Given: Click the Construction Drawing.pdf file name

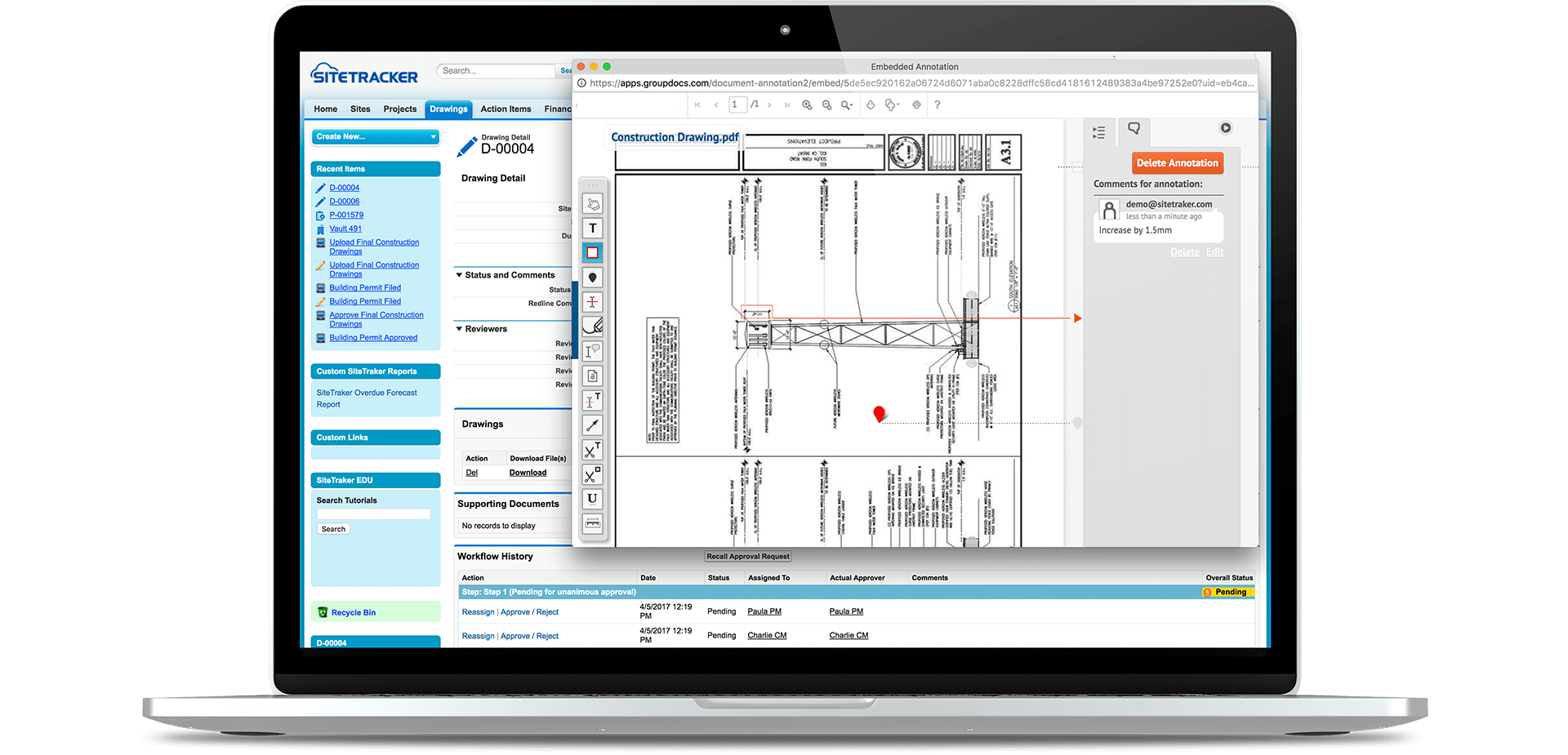Looking at the screenshot, I should pyautogui.click(x=675, y=137).
